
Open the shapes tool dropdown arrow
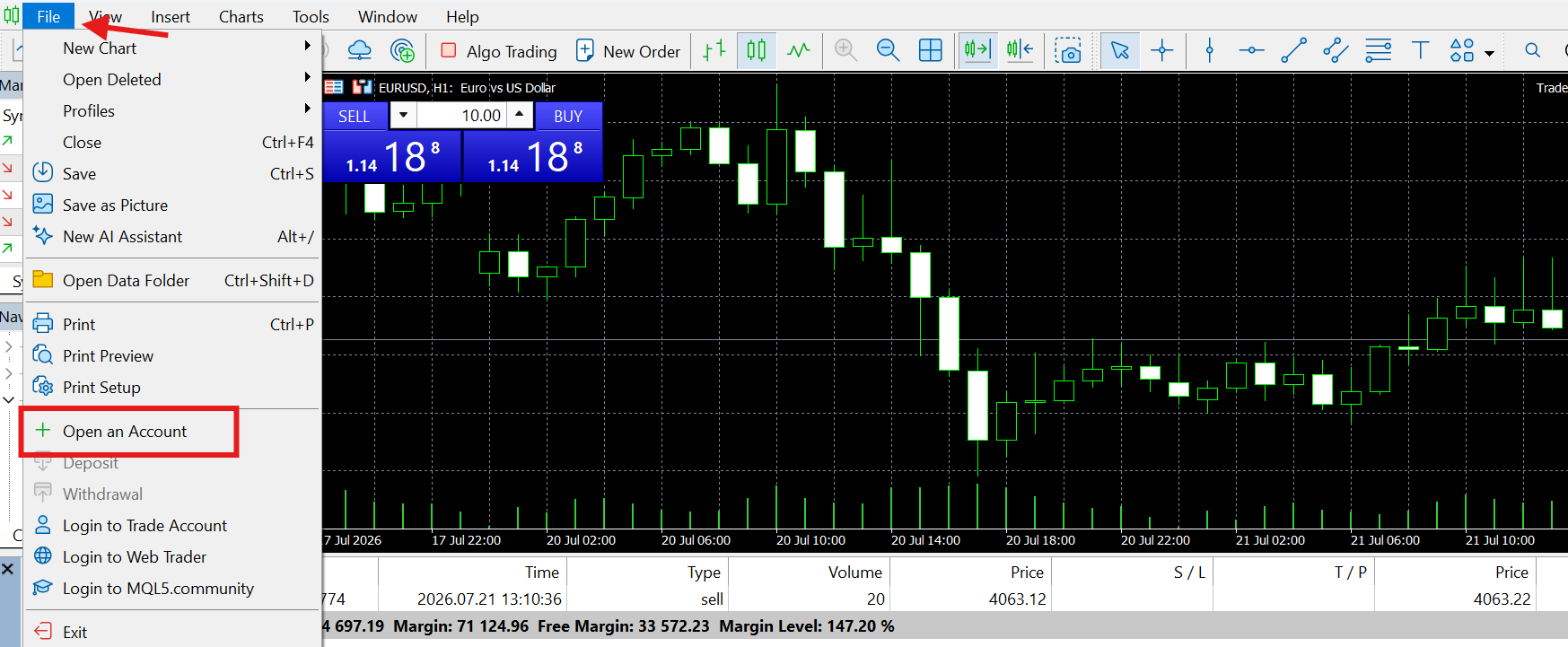(x=1490, y=53)
